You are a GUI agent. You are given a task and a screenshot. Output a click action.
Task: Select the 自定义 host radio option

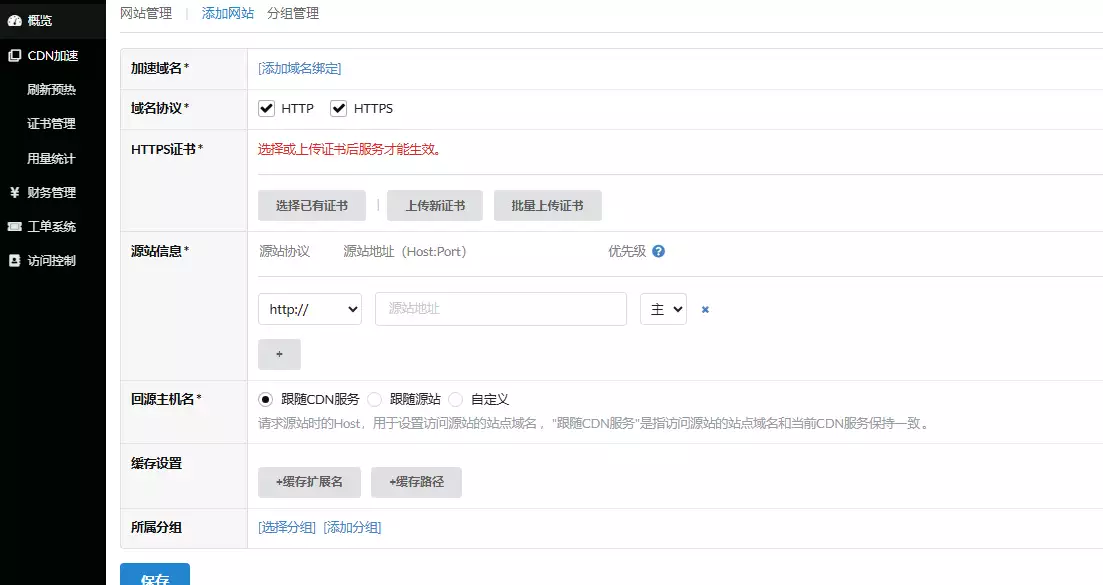456,399
